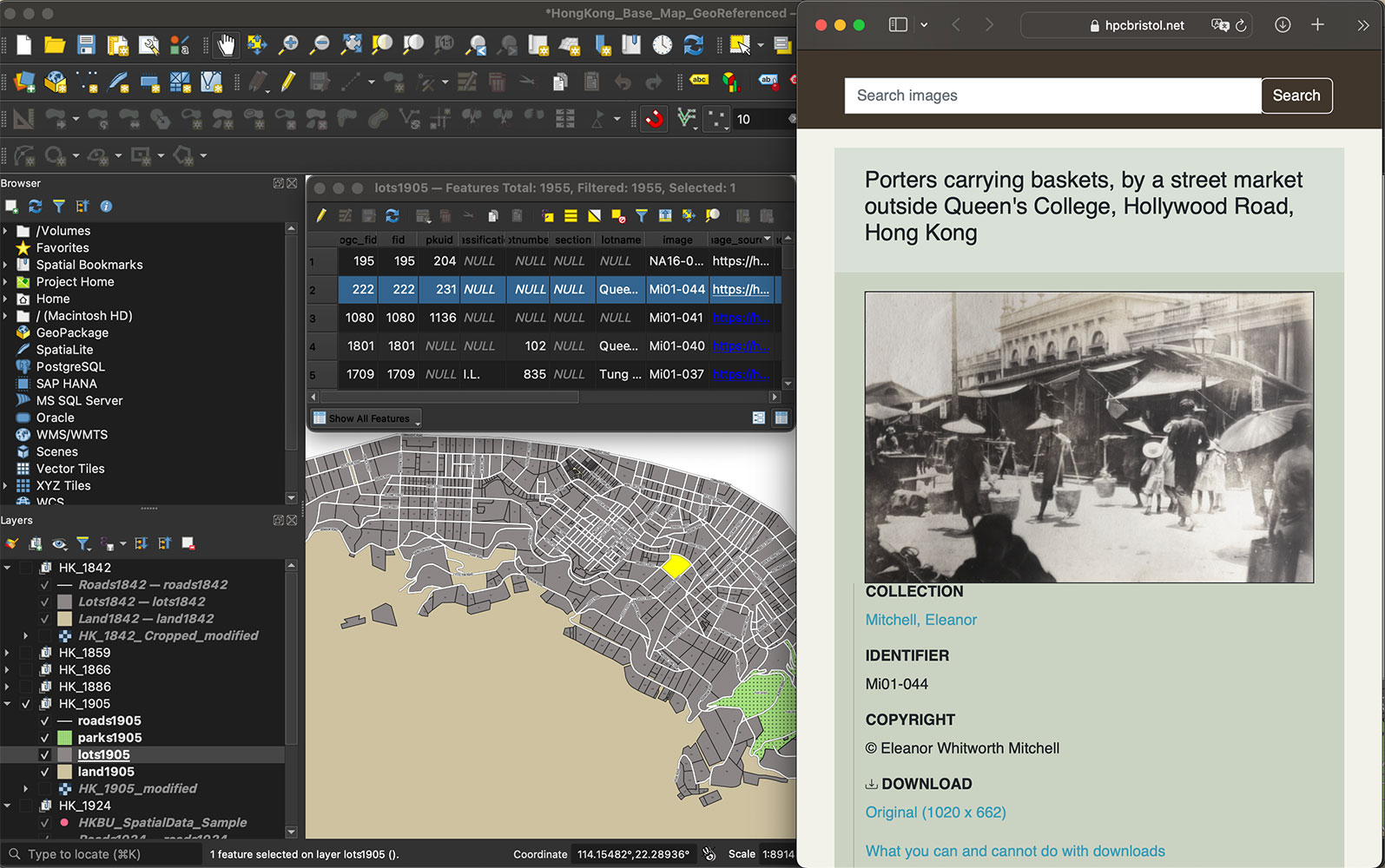The height and width of the screenshot is (868, 1385).
Task: Toggle editing pencil in the attribute table
Action: pos(321,215)
